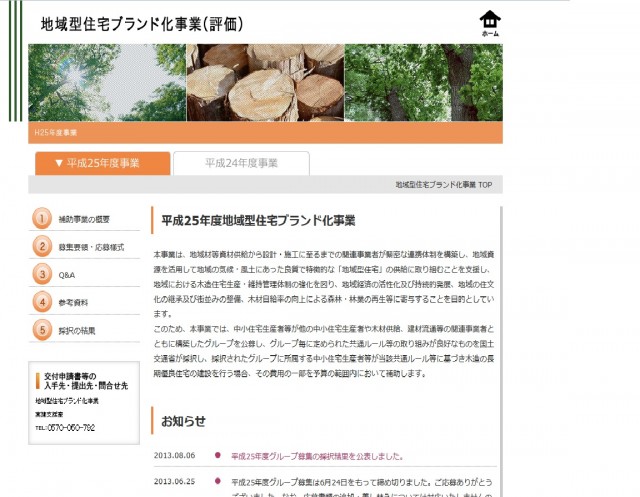Click the green trees banner image at right

click(x=423, y=82)
